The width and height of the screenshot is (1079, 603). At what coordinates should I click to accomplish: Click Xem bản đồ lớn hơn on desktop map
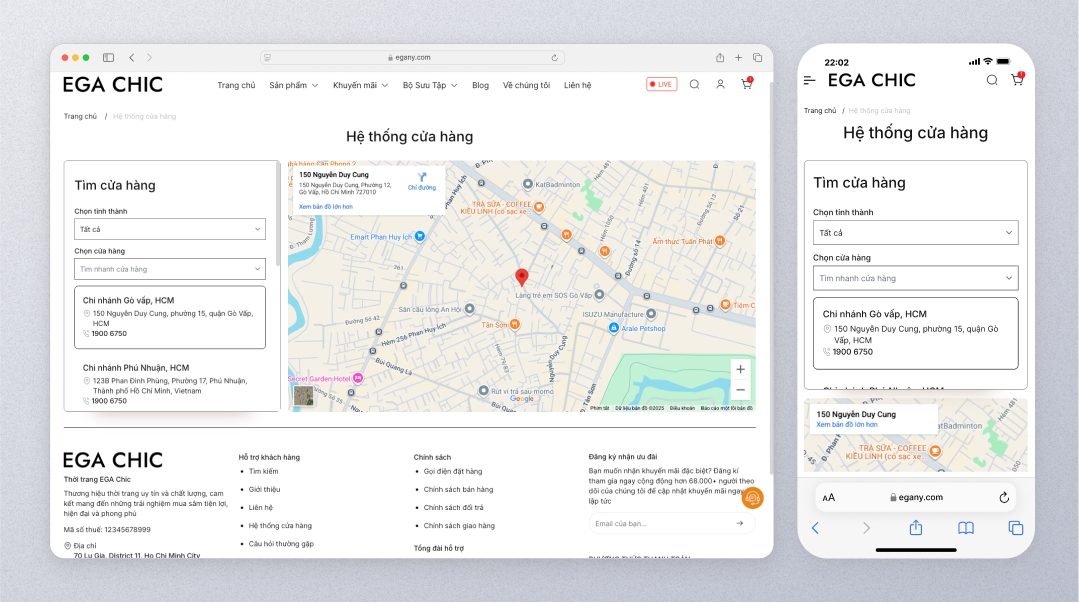(325, 207)
